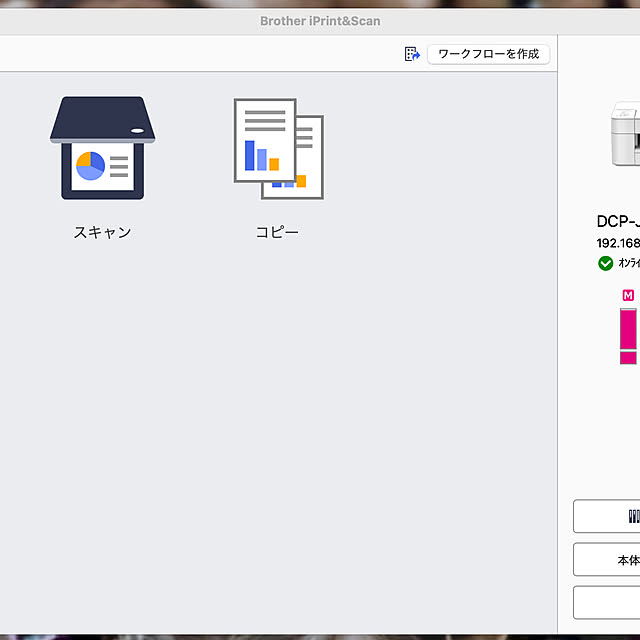Click the magenta M ink label

click(x=628, y=295)
